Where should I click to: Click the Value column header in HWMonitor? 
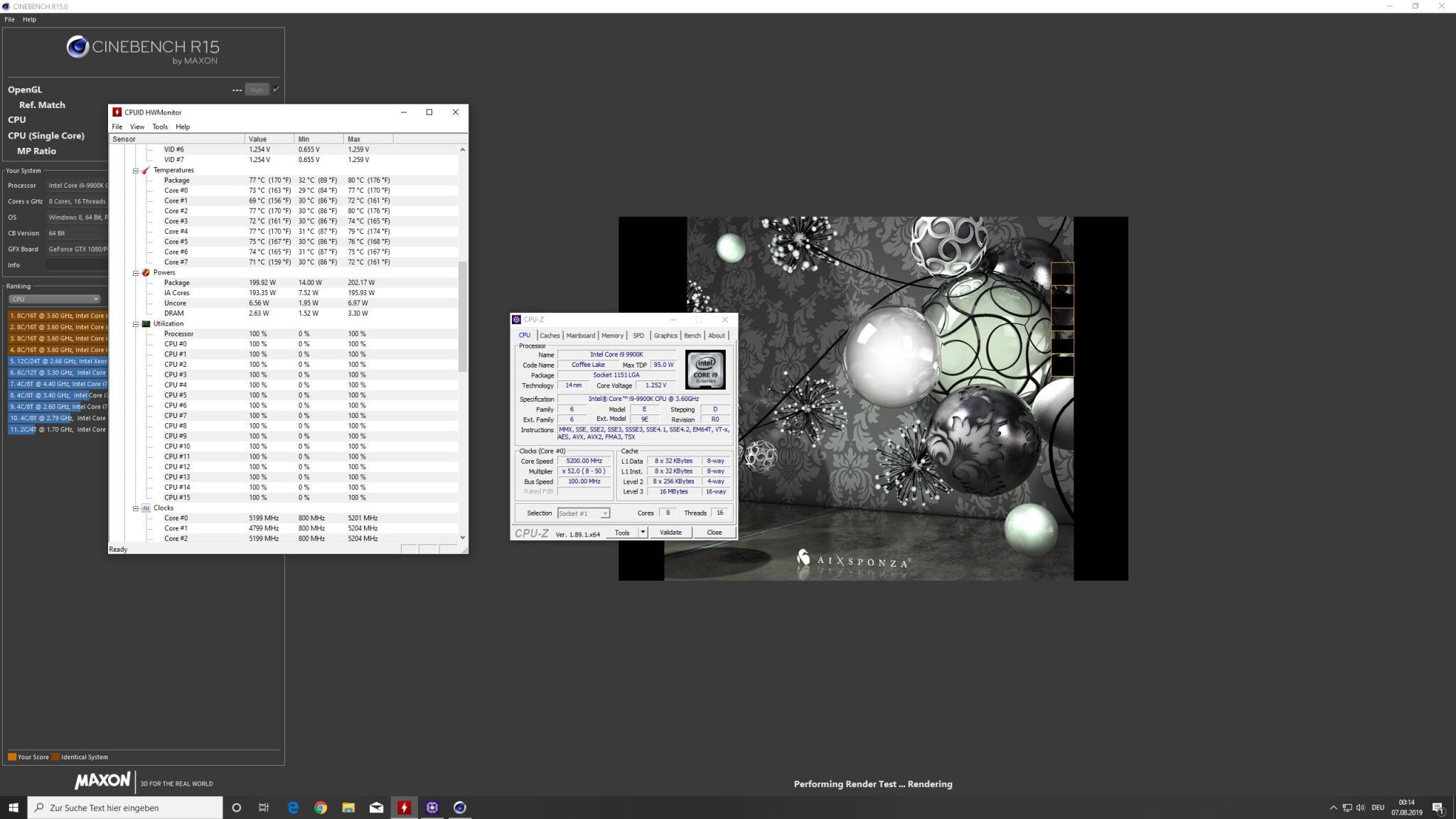[269, 139]
